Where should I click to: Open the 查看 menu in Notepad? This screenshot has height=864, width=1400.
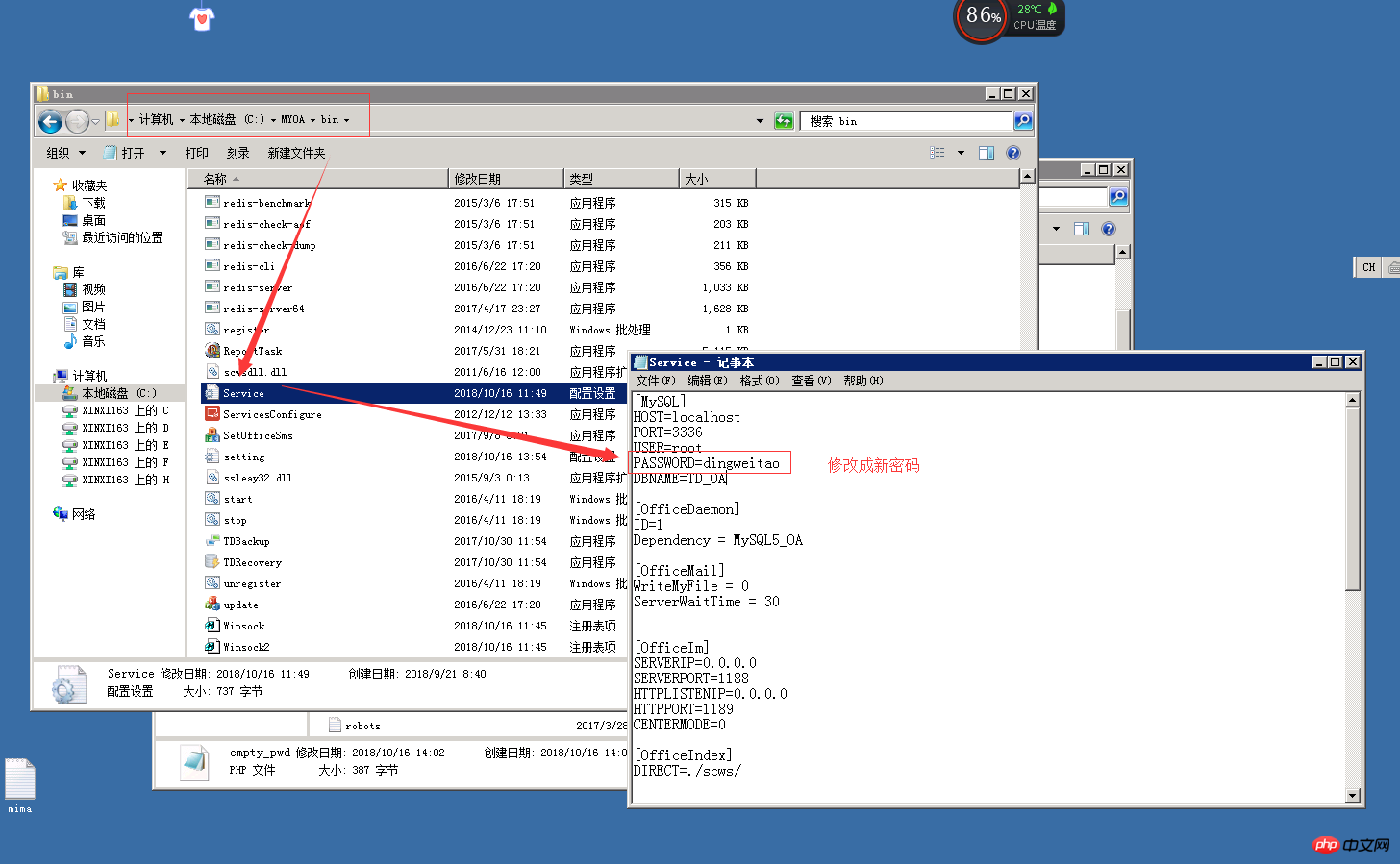click(811, 380)
